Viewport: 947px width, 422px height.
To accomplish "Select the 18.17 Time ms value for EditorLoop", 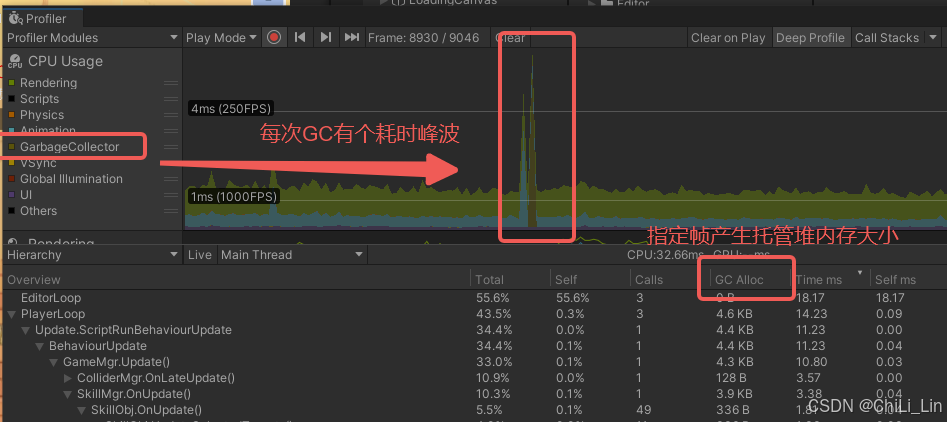I will (x=809, y=298).
